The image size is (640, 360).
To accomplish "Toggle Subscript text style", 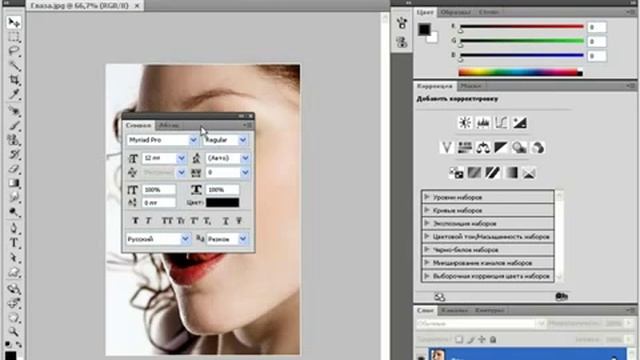I will (x=207, y=221).
